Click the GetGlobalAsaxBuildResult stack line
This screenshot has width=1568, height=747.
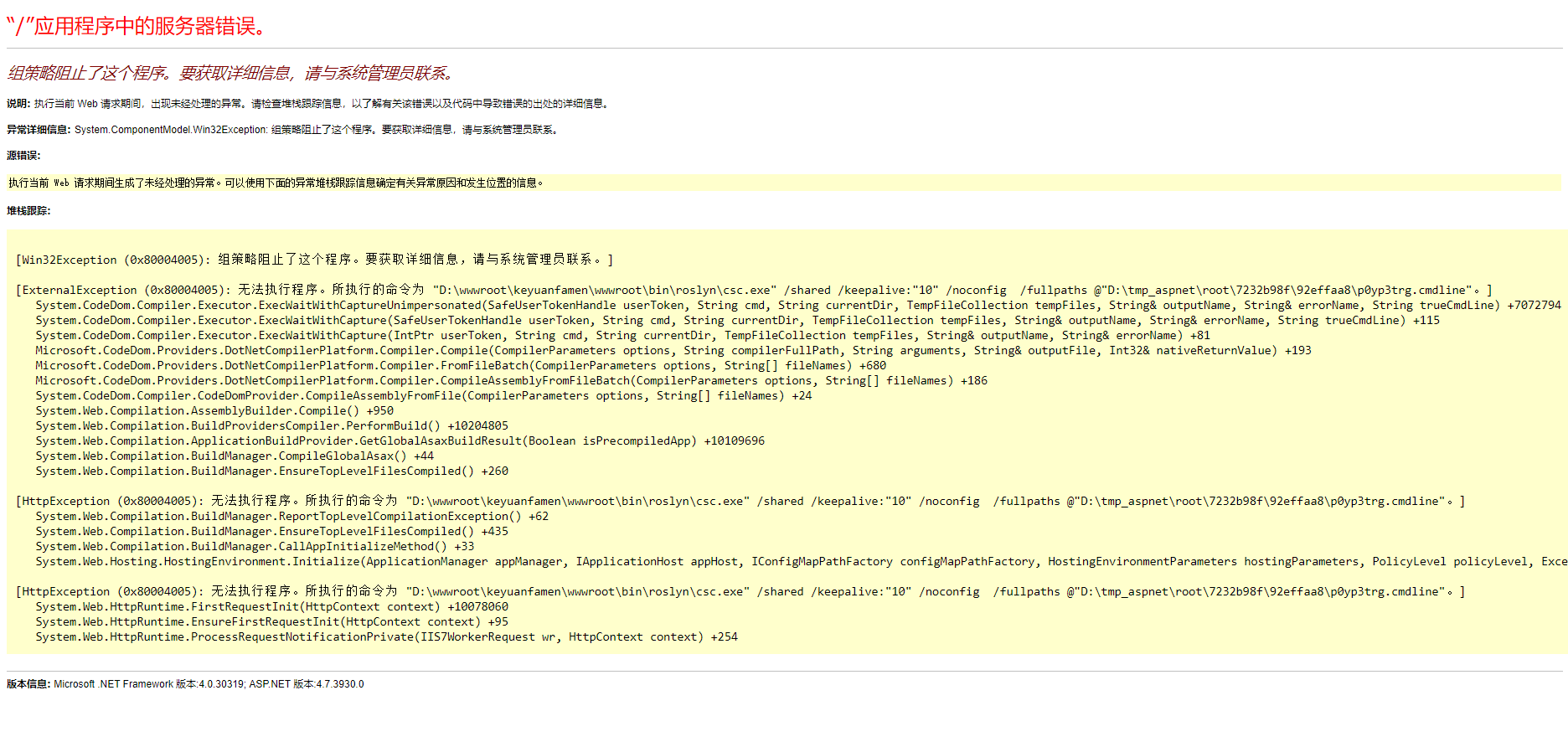400,441
